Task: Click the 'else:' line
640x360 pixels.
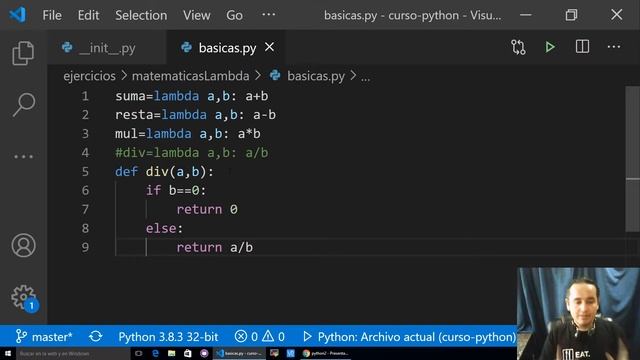Action: point(164,228)
